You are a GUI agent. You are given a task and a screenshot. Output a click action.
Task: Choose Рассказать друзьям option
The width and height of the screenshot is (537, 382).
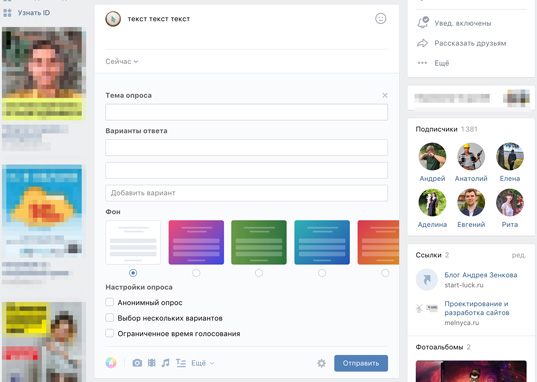[x=470, y=43]
